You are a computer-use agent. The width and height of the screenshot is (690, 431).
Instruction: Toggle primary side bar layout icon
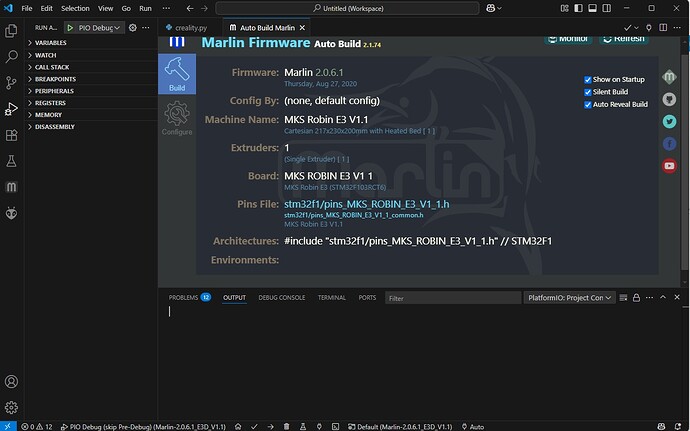[579, 8]
